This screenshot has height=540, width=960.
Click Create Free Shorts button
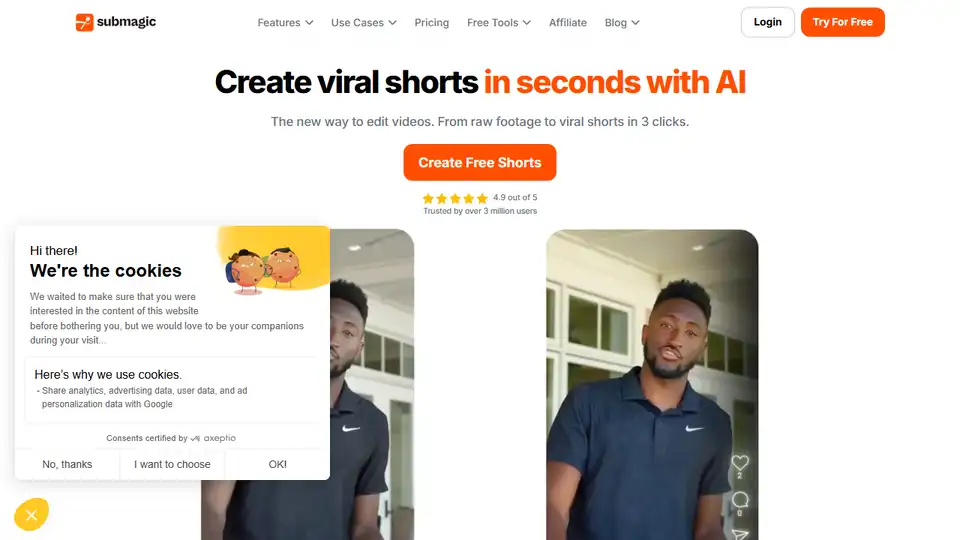(x=479, y=162)
